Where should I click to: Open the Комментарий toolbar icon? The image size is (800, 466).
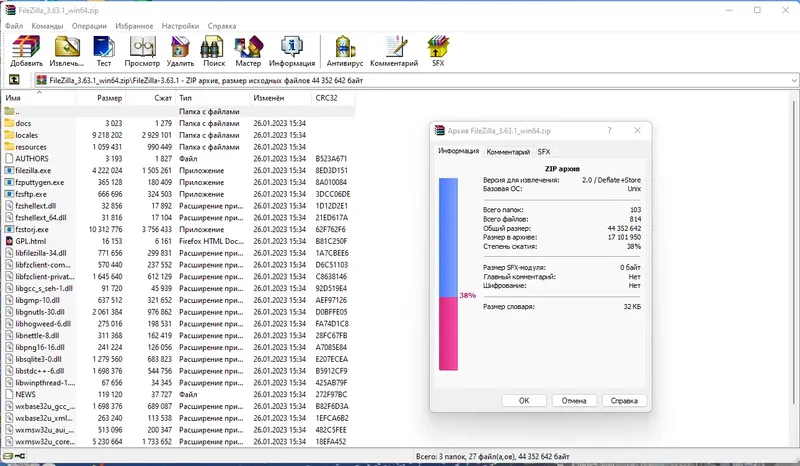click(x=394, y=51)
